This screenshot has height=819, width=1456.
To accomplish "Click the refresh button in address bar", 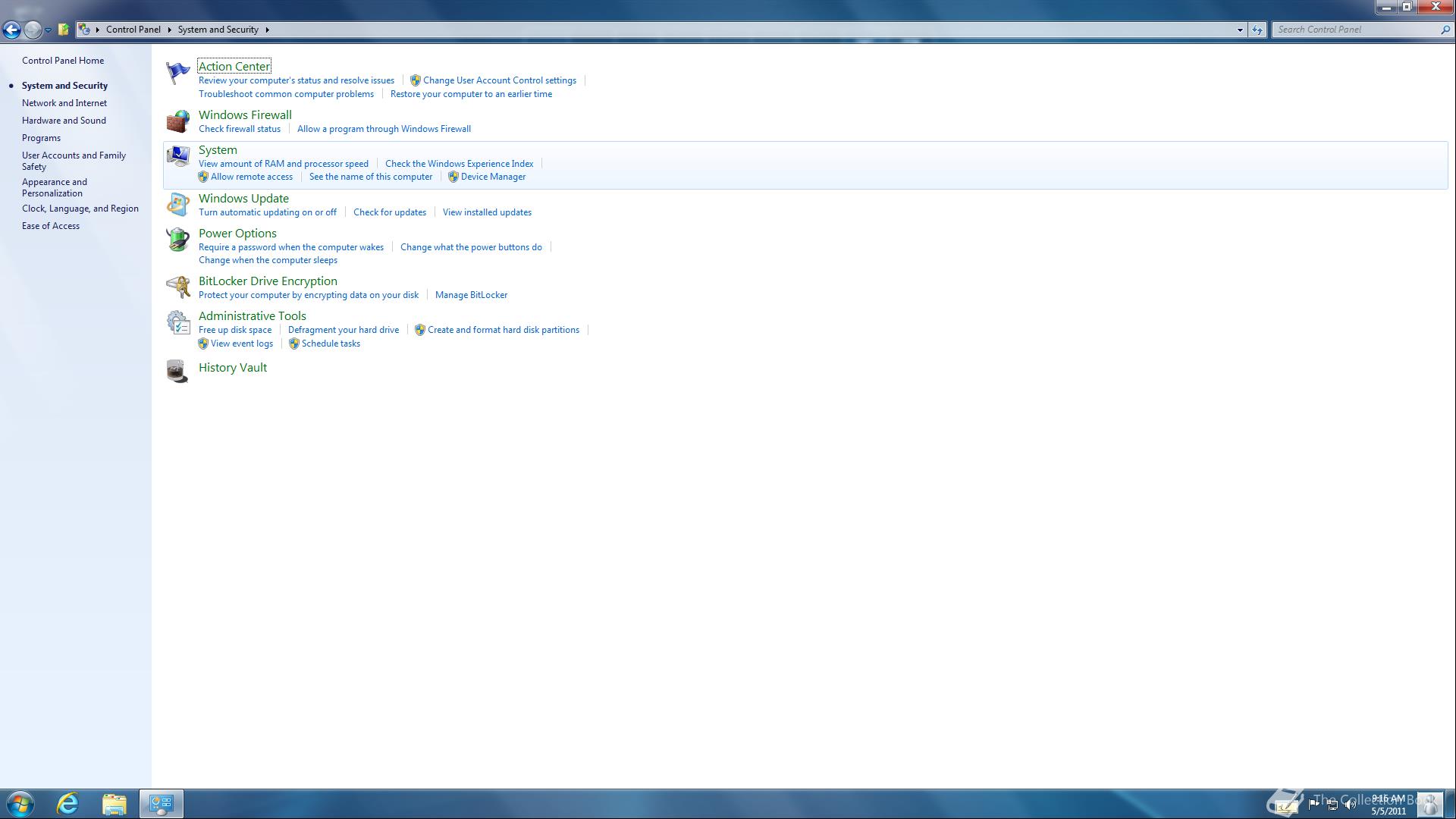I will tap(1257, 30).
